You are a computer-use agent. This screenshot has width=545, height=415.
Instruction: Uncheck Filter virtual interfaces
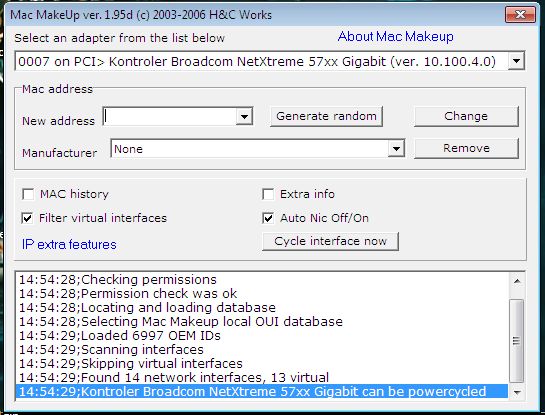[x=27, y=218]
